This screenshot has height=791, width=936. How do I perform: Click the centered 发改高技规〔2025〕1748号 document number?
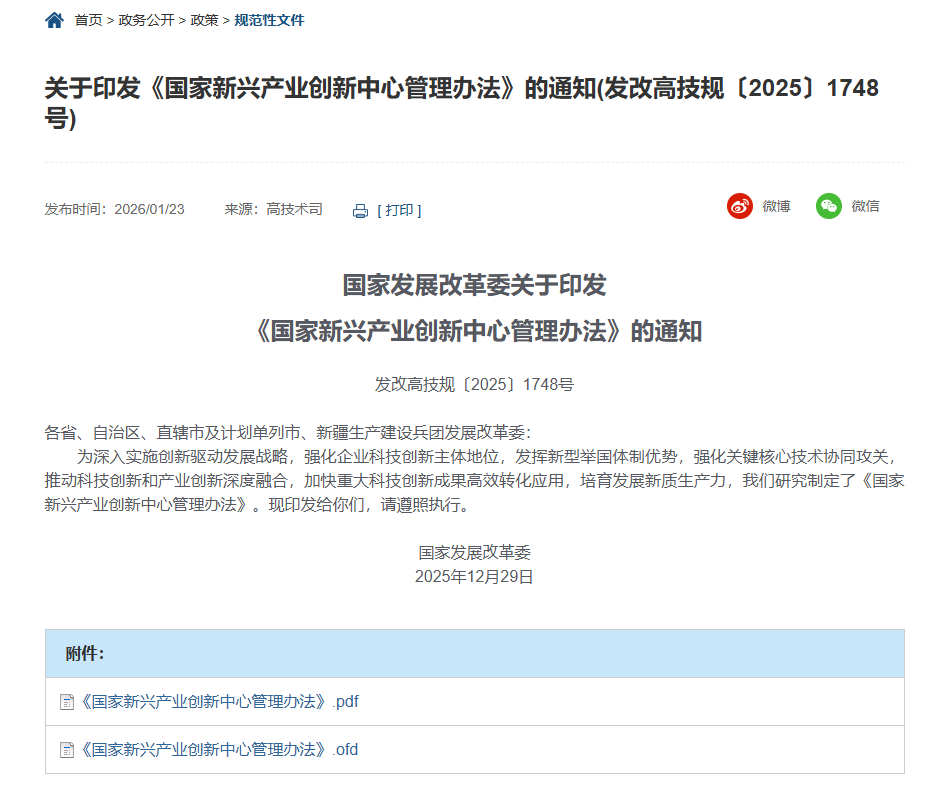coord(474,384)
